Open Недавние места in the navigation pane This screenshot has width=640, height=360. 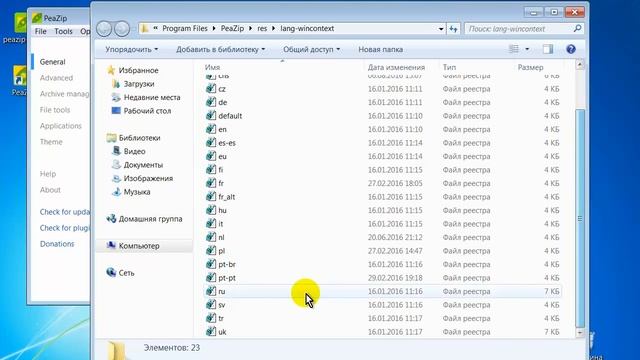pyautogui.click(x=152, y=97)
